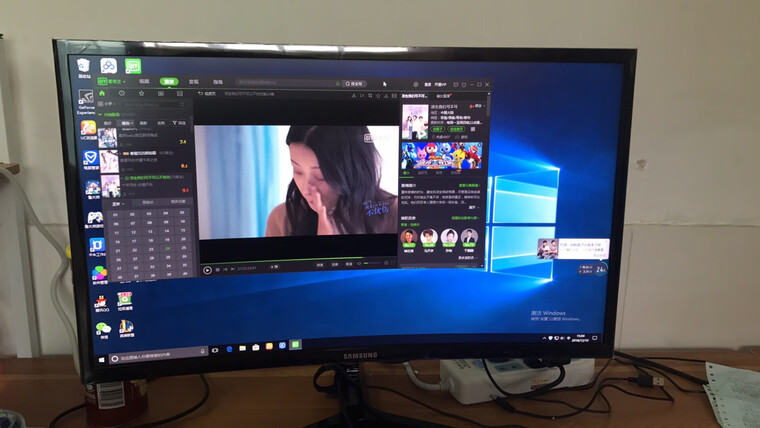760x428 pixels.
Task: Open File Explorer from the taskbar
Action: pos(242,348)
